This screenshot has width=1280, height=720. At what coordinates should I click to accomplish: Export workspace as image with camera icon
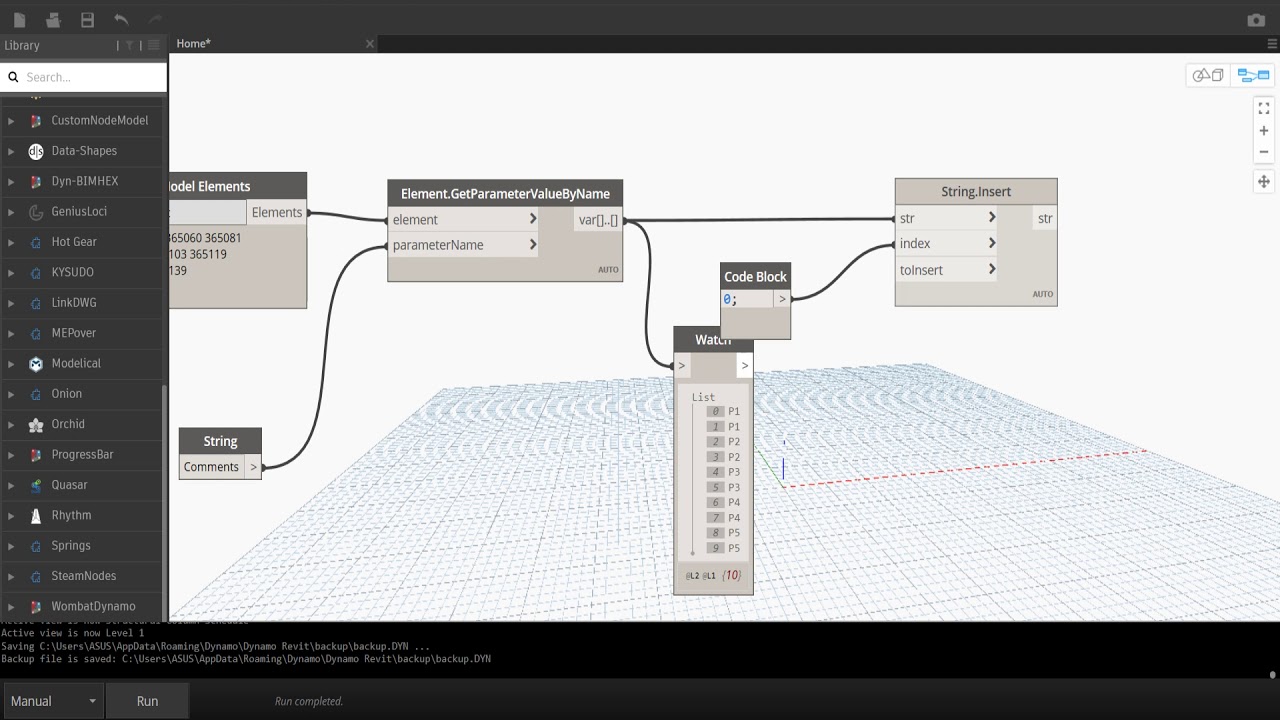(1256, 20)
